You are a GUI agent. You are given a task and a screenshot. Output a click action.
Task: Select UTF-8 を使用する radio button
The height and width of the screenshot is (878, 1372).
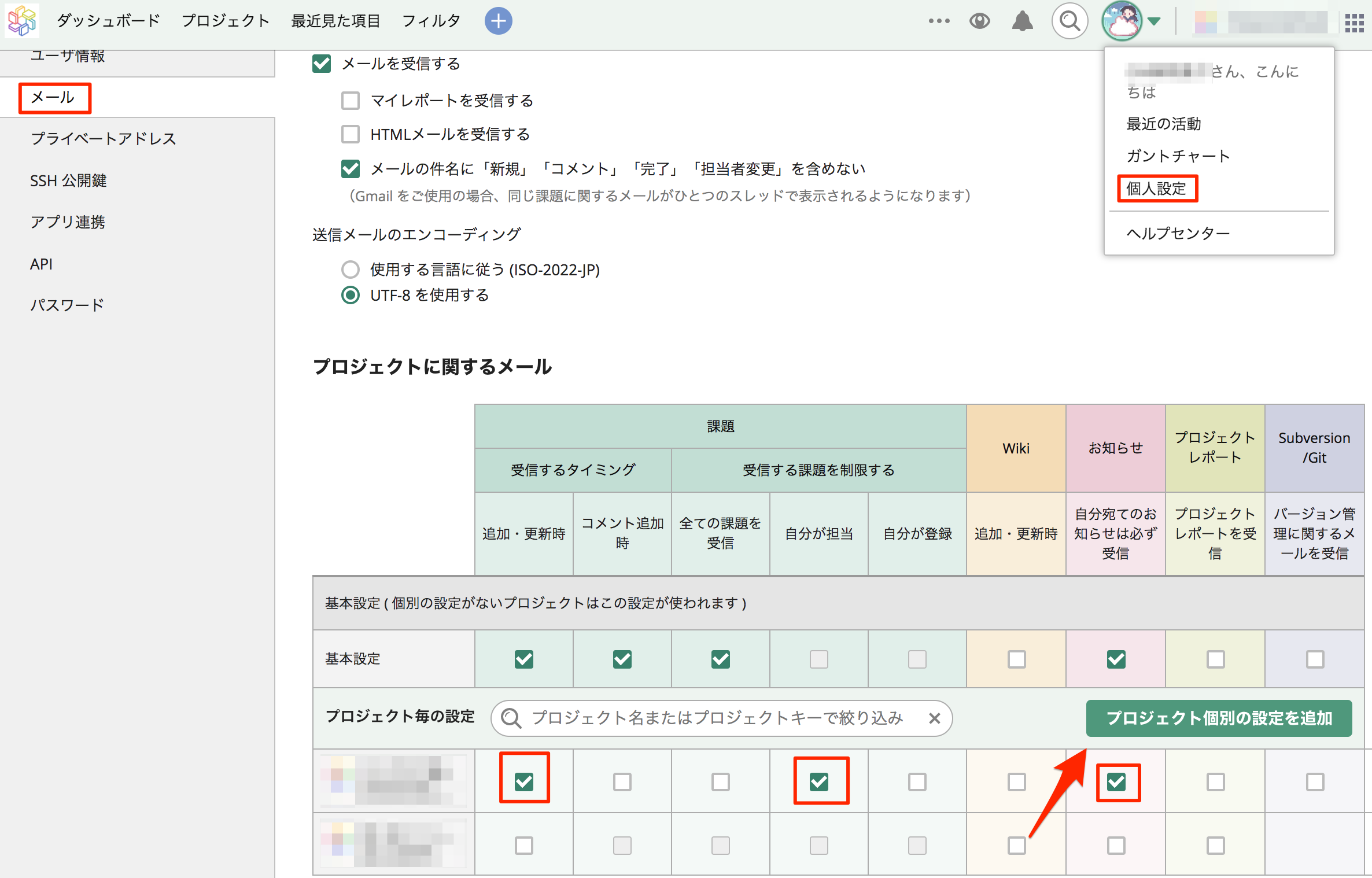point(351,295)
